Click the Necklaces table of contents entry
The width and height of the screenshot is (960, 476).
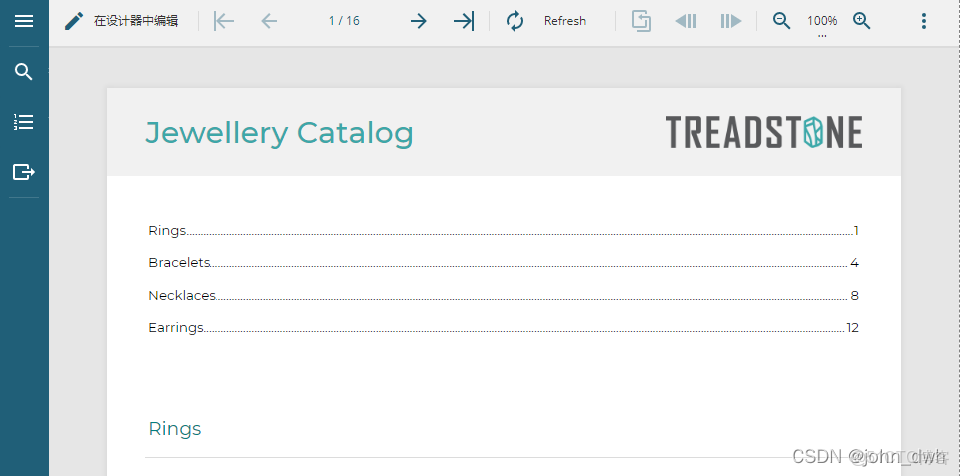(503, 295)
